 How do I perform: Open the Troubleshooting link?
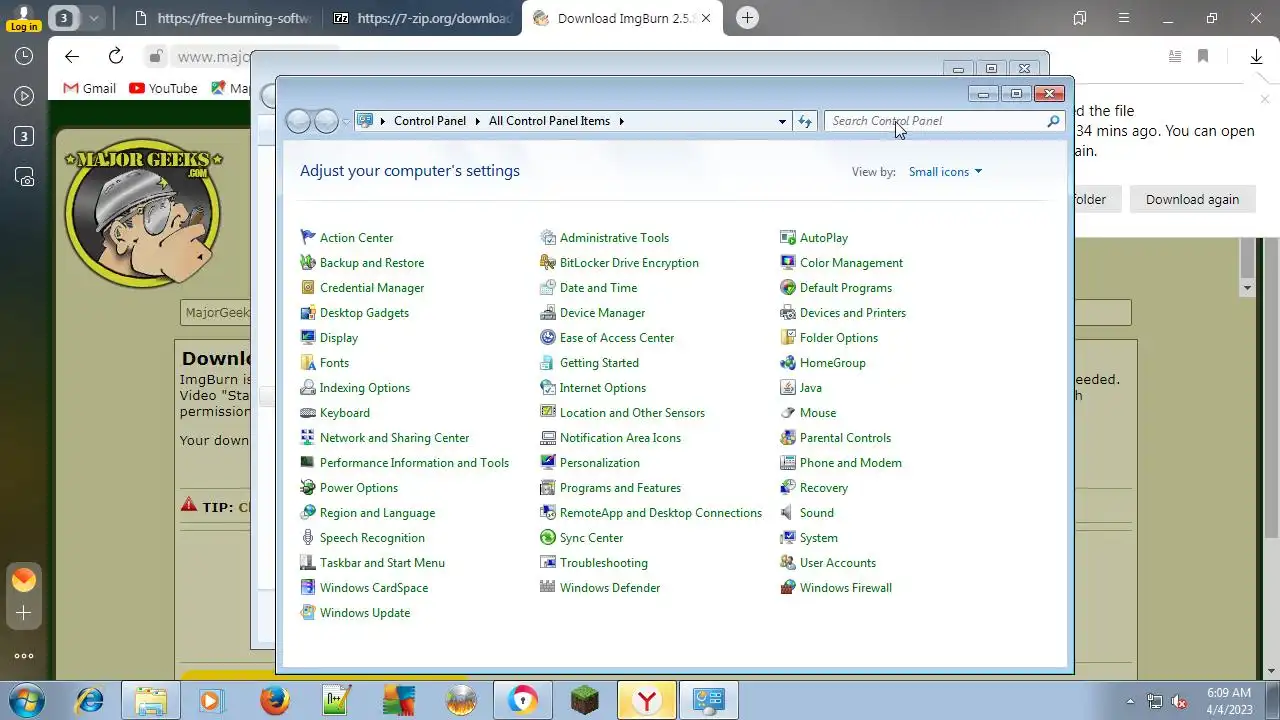click(x=604, y=563)
